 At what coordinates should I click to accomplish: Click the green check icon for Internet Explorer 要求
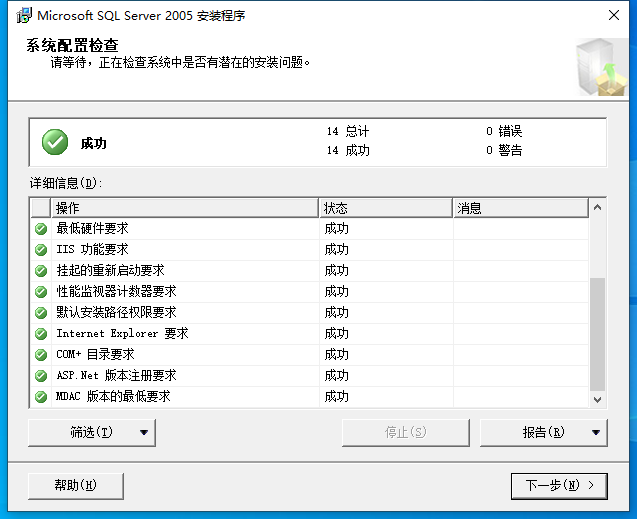(x=41, y=334)
